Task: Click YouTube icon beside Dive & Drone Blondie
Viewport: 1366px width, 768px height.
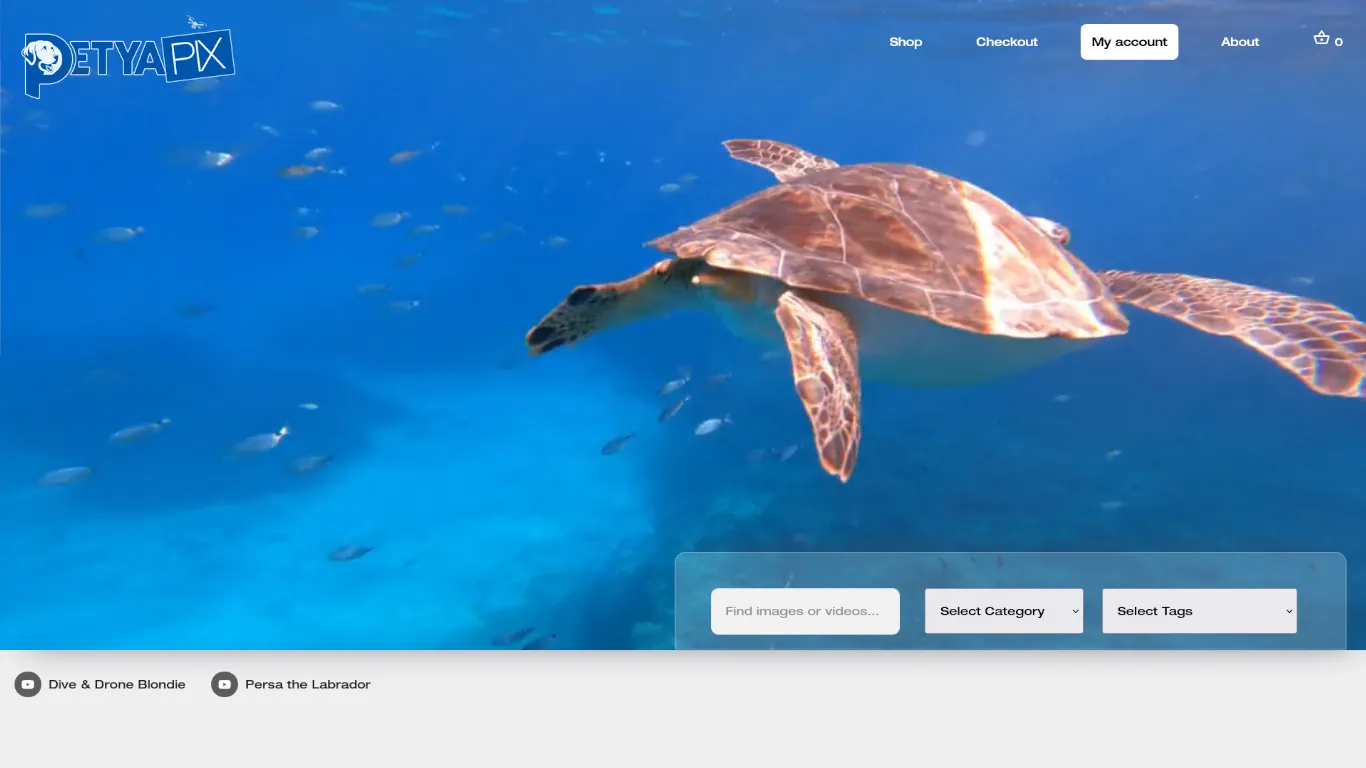Action: [x=28, y=685]
